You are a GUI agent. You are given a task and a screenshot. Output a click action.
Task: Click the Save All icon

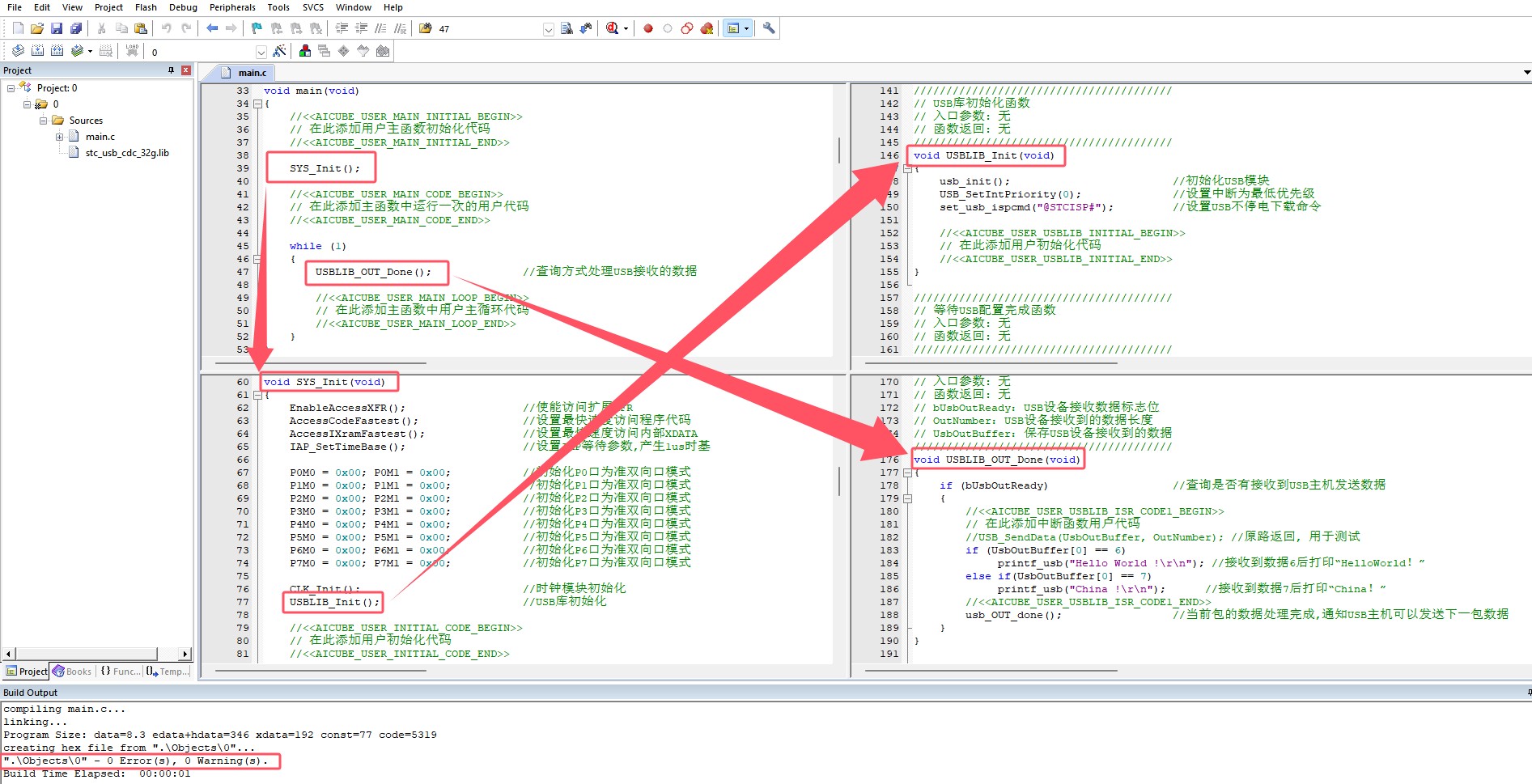[x=76, y=28]
